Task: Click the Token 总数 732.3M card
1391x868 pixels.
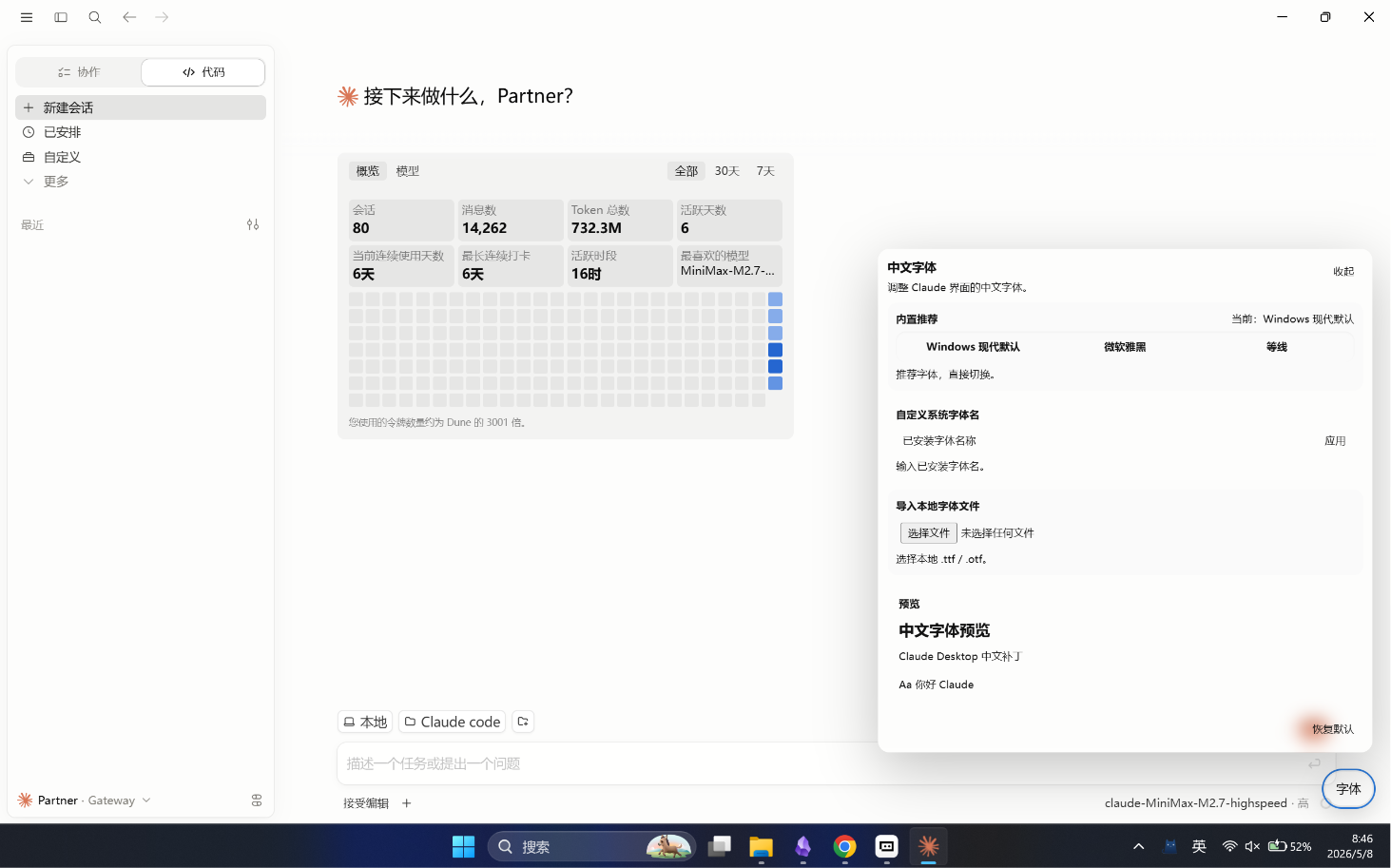Action: (x=620, y=220)
